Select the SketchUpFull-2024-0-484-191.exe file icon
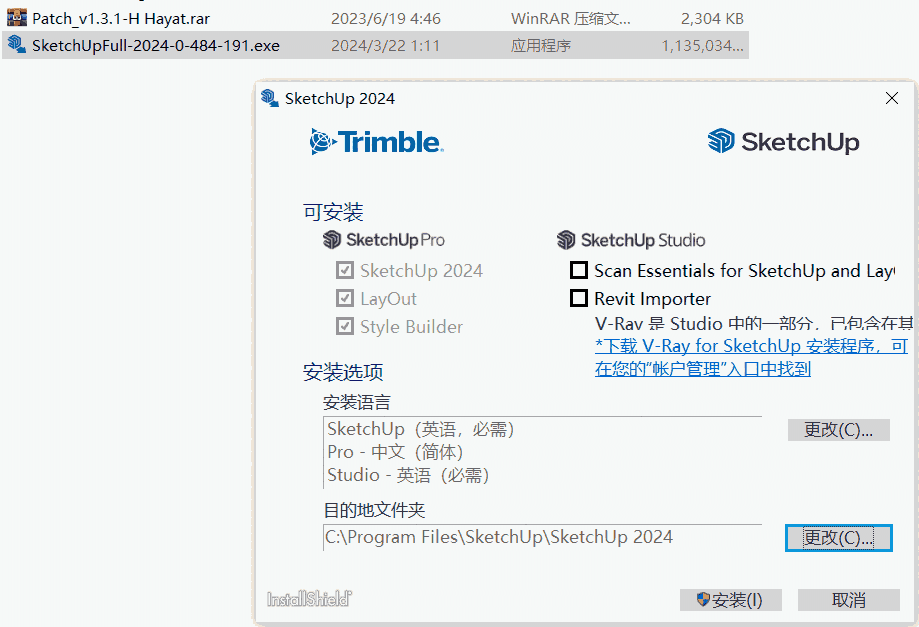919x627 pixels. pyautogui.click(x=16, y=45)
